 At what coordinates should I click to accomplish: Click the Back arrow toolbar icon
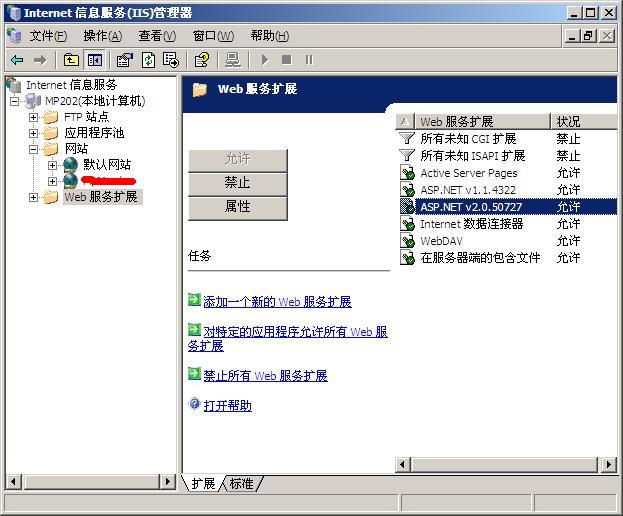pos(17,60)
